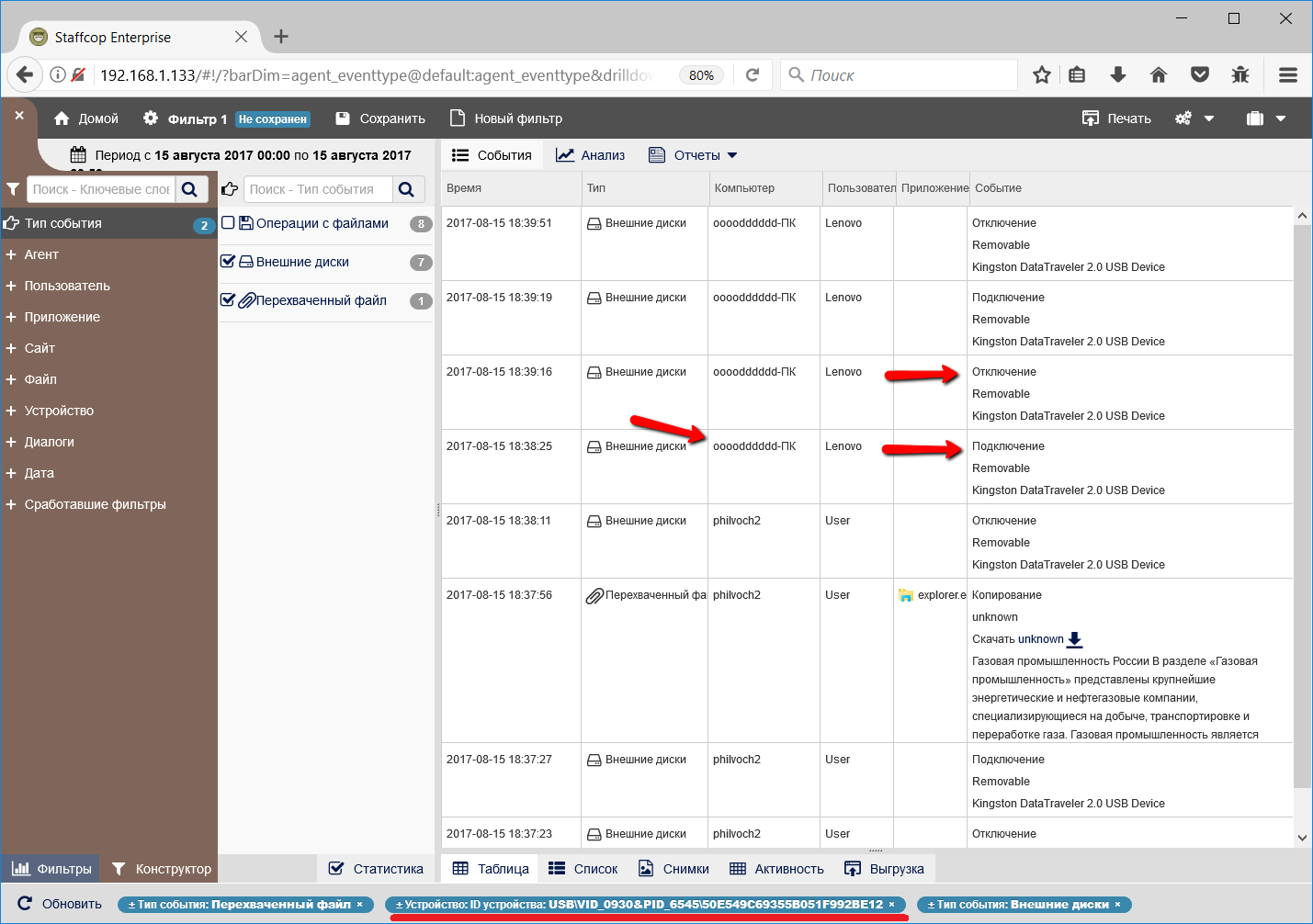Click the Save (Сохранить) floppy icon
1313x924 pixels.
[343, 118]
